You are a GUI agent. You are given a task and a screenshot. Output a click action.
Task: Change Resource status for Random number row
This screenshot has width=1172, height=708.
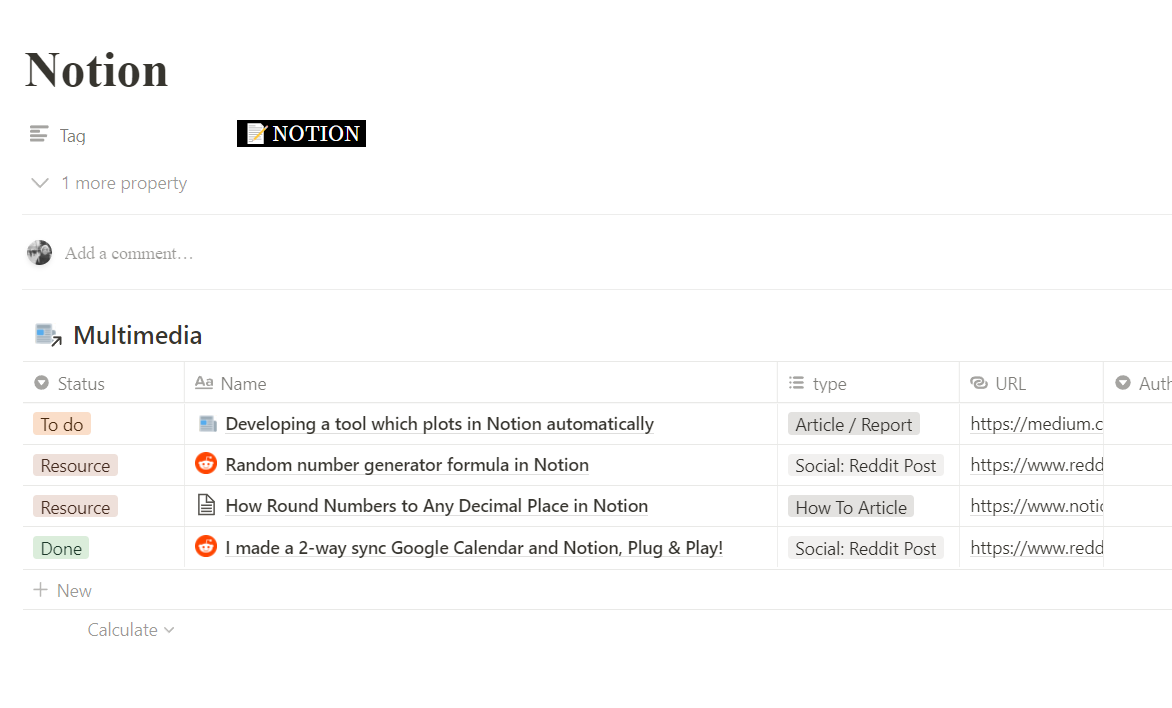coord(75,465)
